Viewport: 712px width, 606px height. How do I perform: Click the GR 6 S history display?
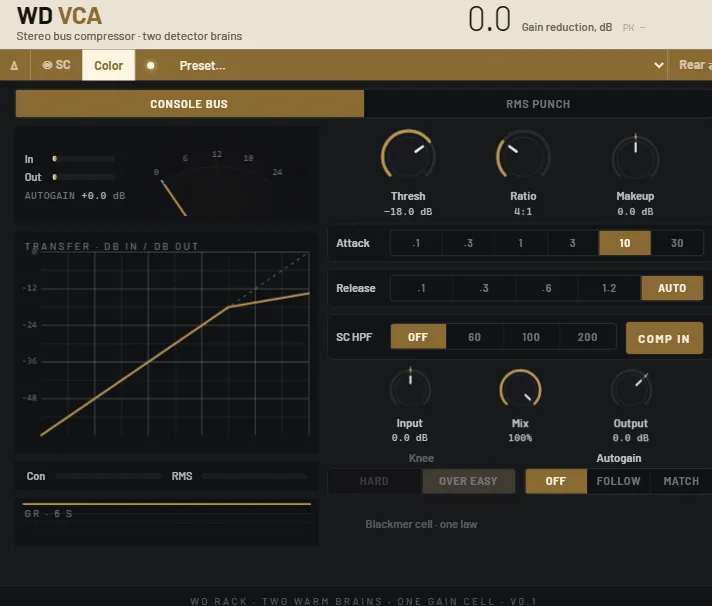[x=167, y=522]
